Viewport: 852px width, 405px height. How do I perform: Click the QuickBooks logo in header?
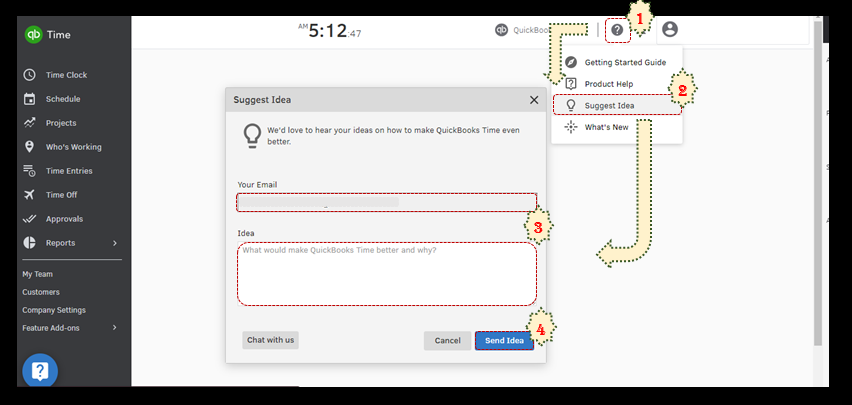502,30
